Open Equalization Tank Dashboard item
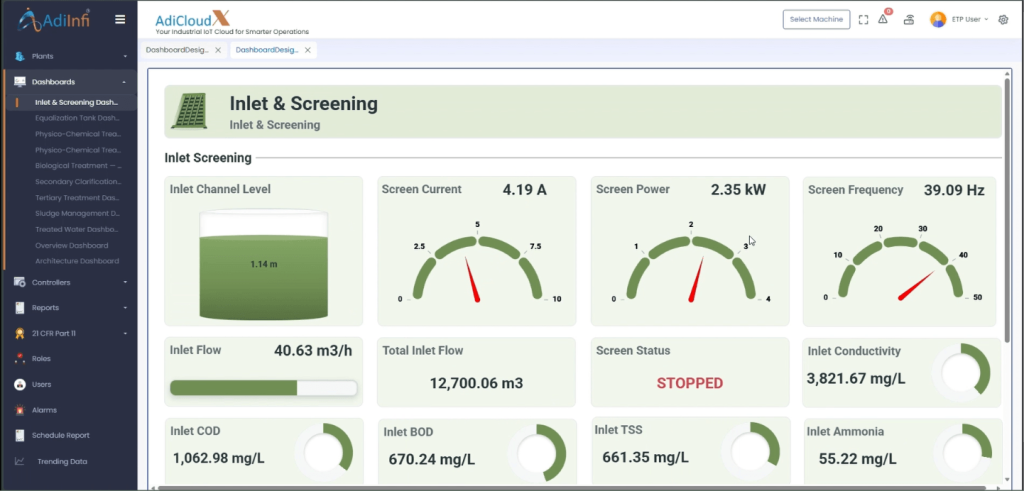This screenshot has height=491, width=1024. pyautogui.click(x=77, y=118)
